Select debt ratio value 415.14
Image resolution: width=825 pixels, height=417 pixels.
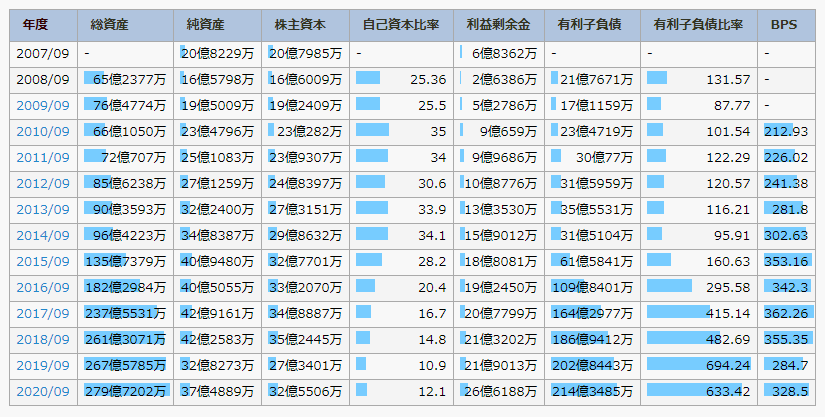pos(728,314)
